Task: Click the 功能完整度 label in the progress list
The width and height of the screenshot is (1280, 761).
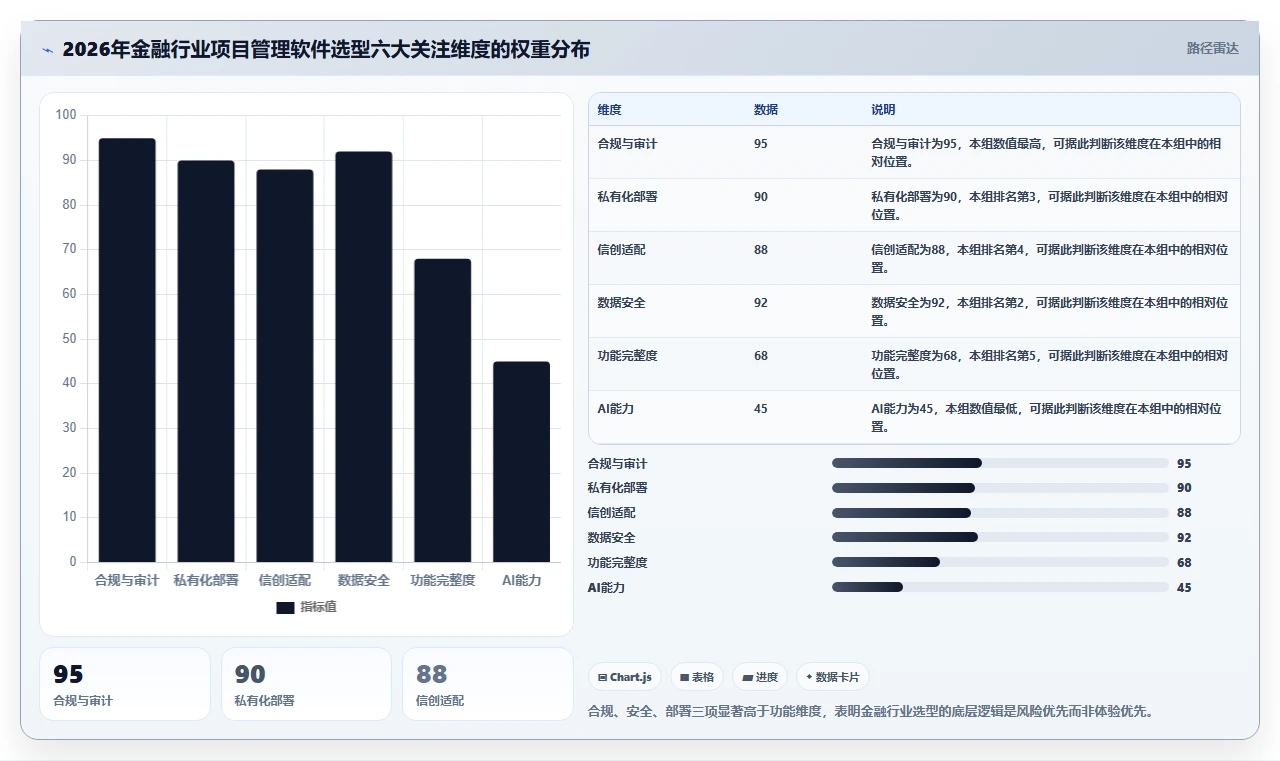Action: [x=618, y=563]
